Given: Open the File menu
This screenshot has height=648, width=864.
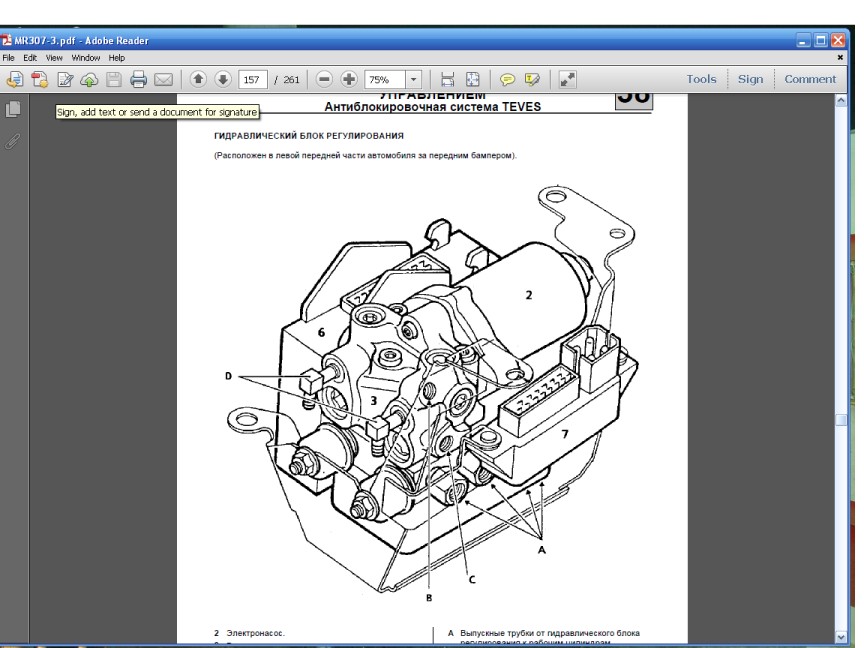Looking at the screenshot, I should [8, 58].
